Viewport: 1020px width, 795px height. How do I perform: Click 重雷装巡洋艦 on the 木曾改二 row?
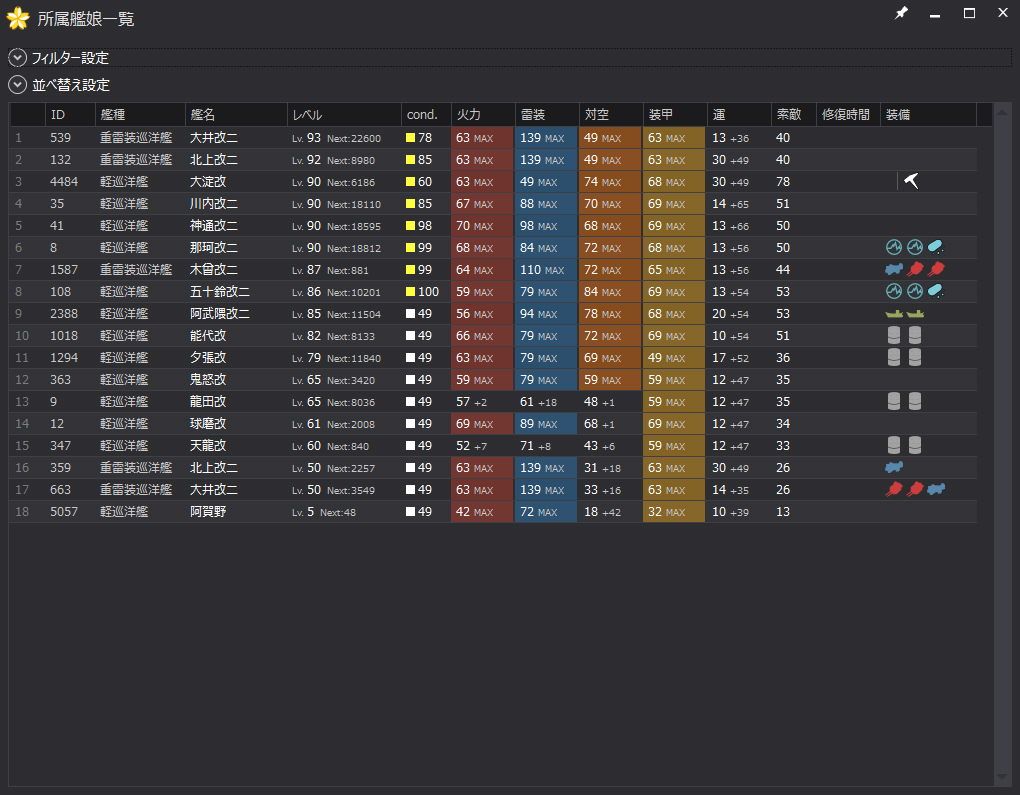(x=136, y=269)
